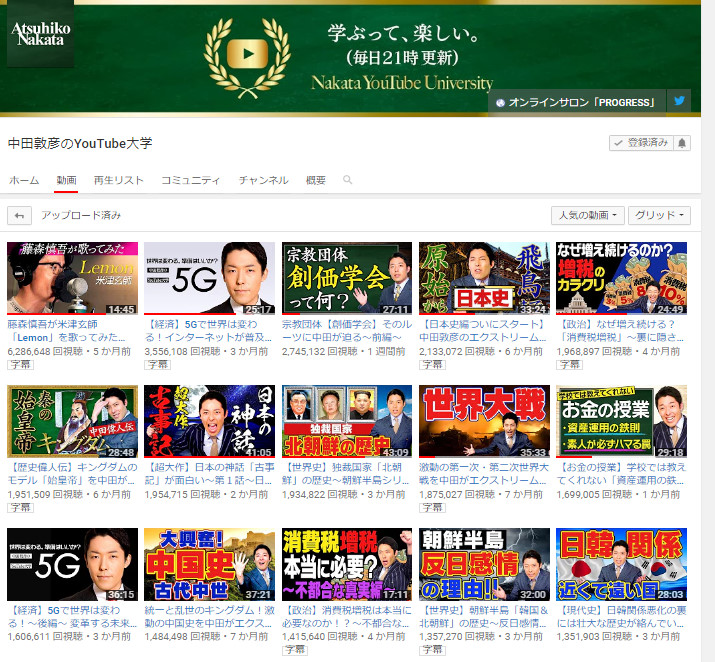
Task: Click title 【政治】なぜ増え続ける？「消費税増税」
Action: click(620, 331)
